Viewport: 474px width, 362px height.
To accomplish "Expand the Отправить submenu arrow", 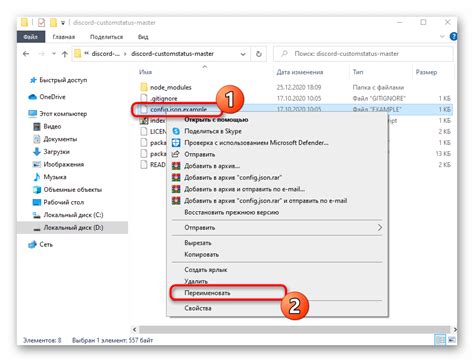I will pos(380,228).
